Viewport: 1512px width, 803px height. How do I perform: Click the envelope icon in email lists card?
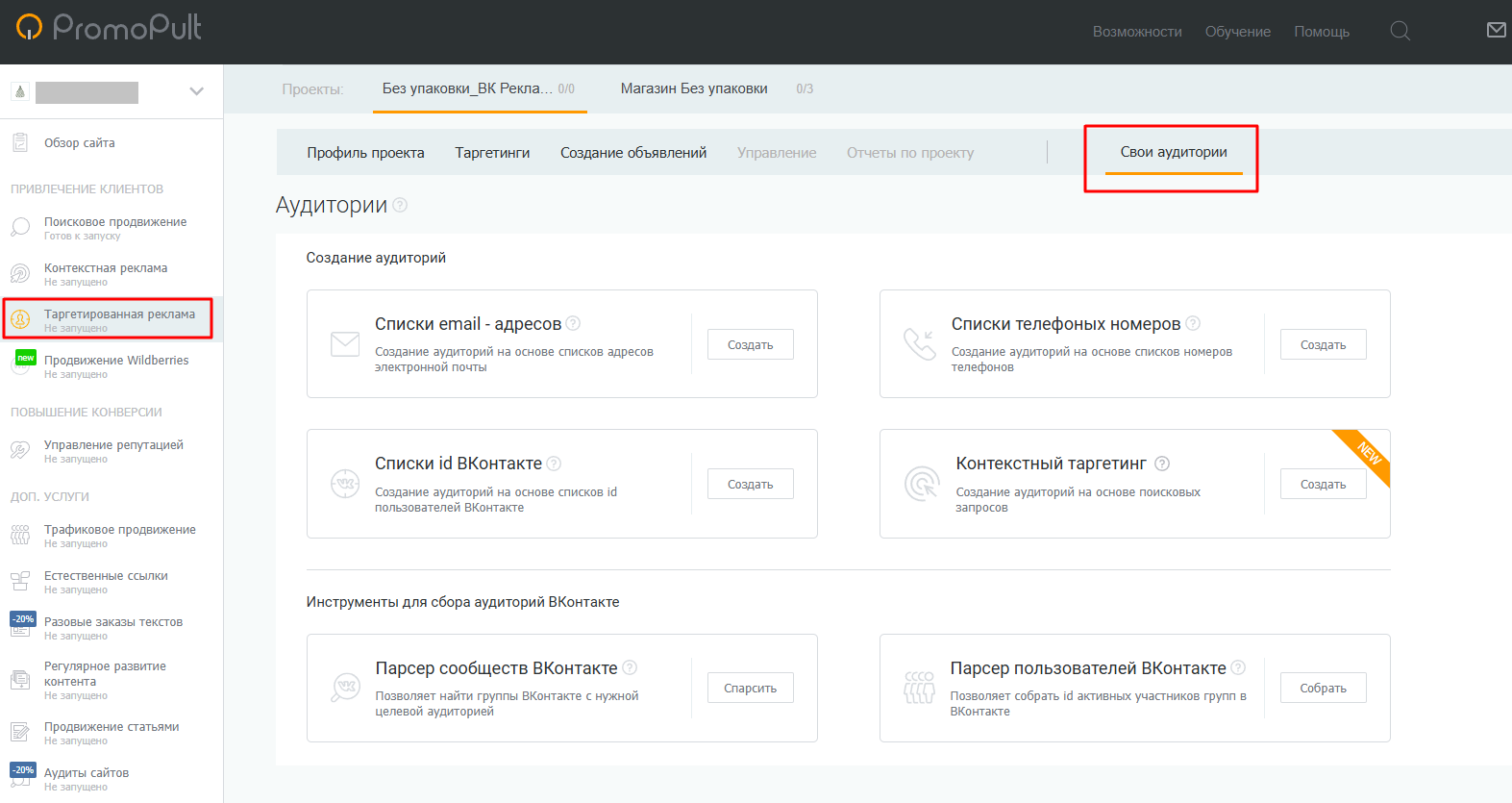coord(345,344)
